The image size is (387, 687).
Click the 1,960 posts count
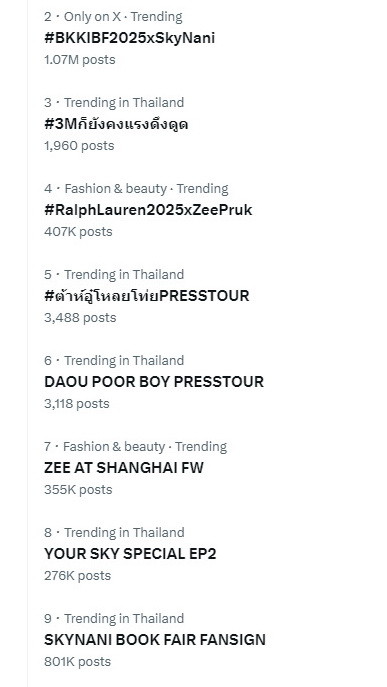(79, 145)
